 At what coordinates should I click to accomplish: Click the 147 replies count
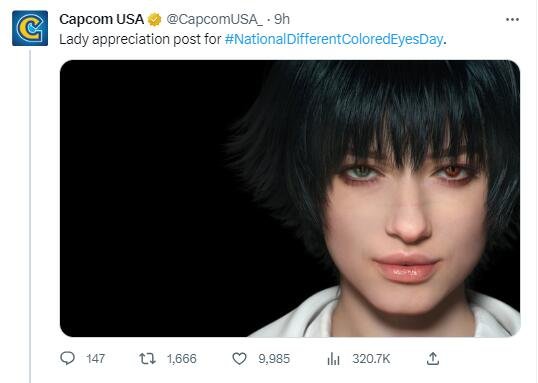[x=95, y=359]
